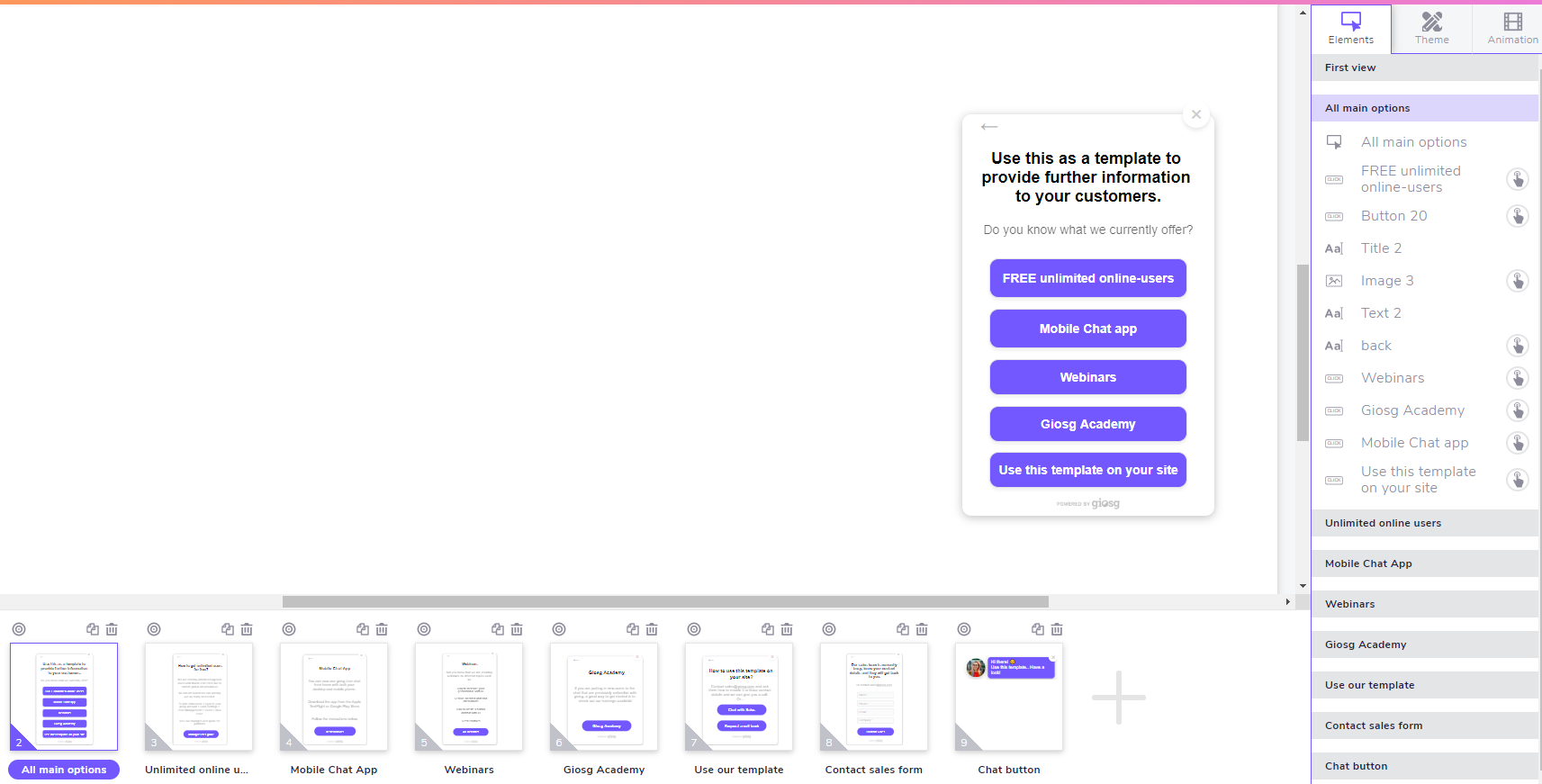Click target icon above Webinars thumbnail
Viewport: 1542px width, 784px height.
[424, 629]
